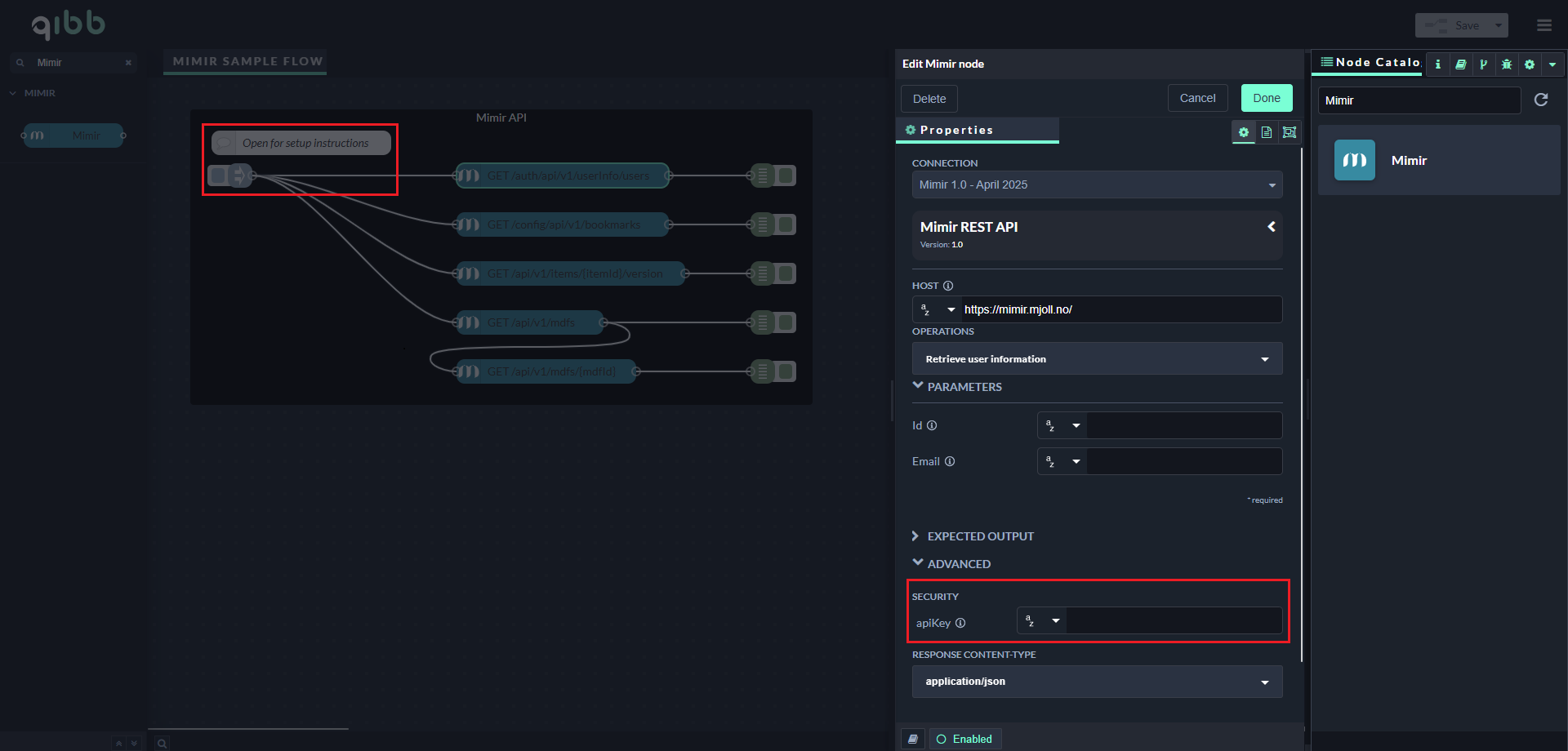The height and width of the screenshot is (751, 1568).
Task: Click the Delete button
Action: pyautogui.click(x=929, y=99)
